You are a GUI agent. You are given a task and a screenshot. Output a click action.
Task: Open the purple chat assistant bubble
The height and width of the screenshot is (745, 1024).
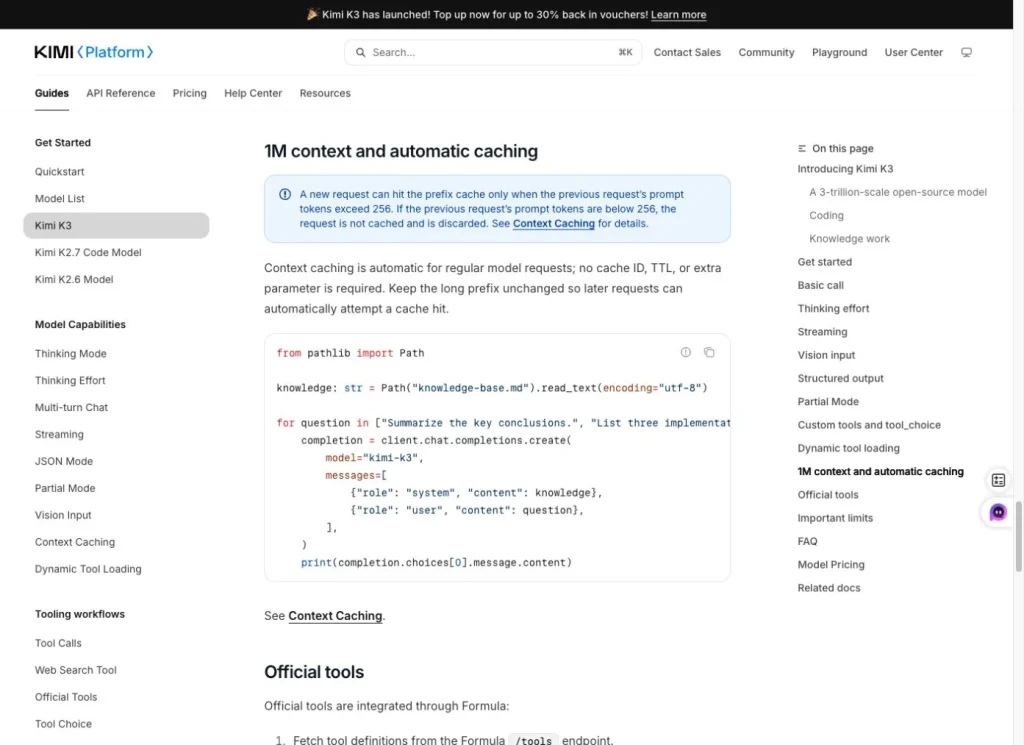997,513
